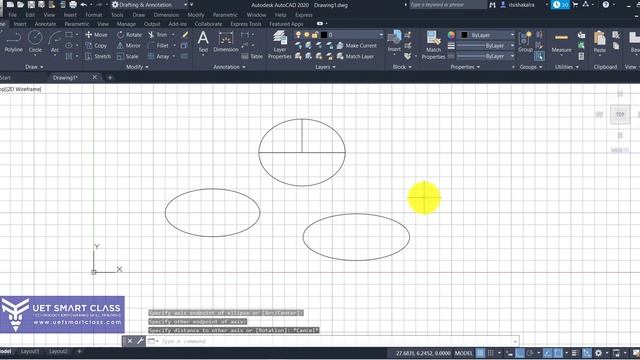Click Match Properties tool
The height and width of the screenshot is (360, 640).
tap(433, 45)
